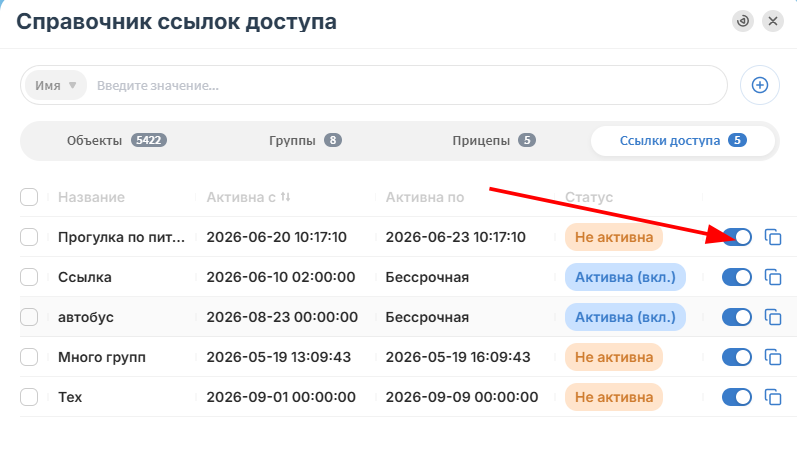
Task: Select the Ссылки доступа tab
Action: [683, 140]
